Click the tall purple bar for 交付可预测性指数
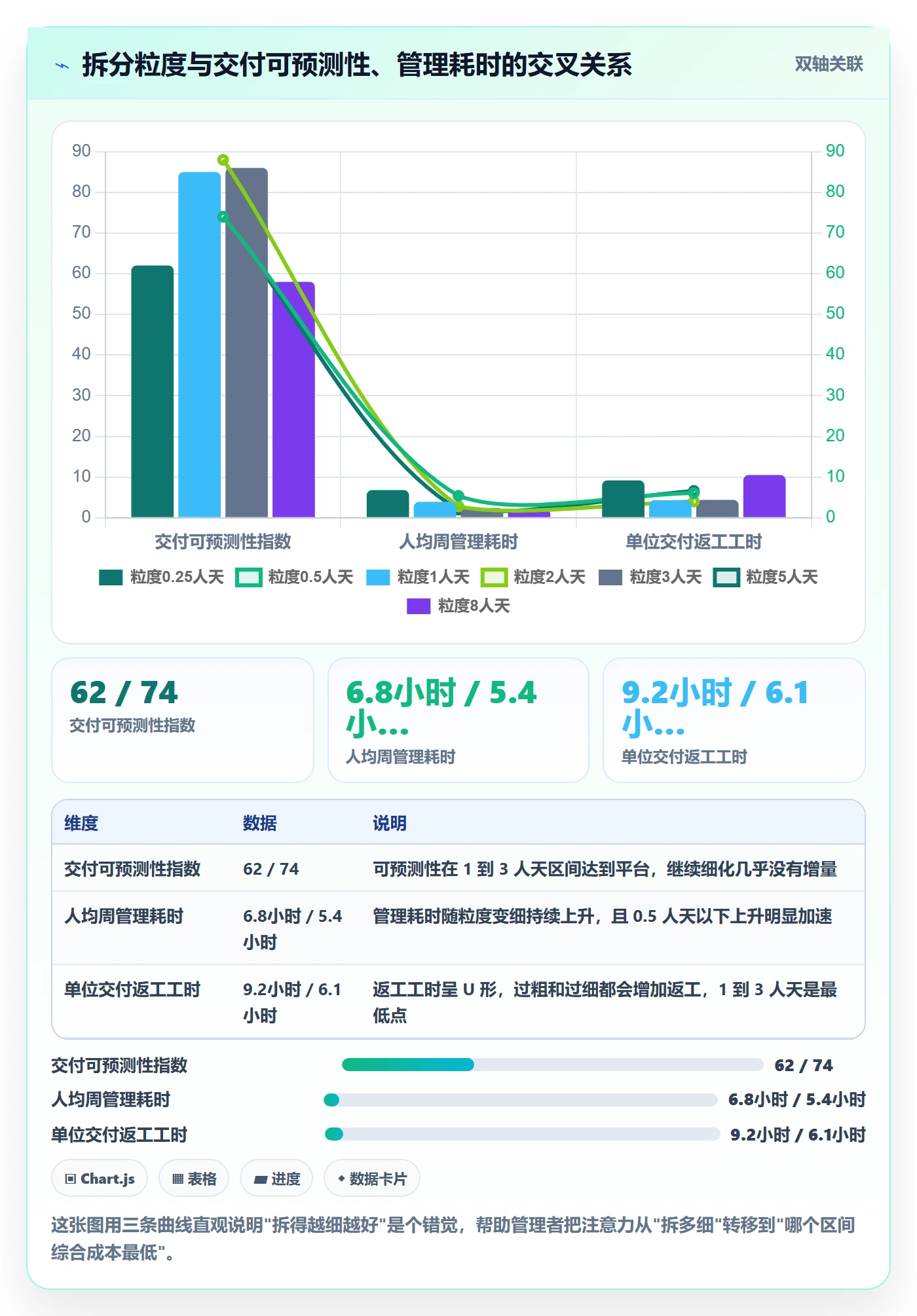917x1316 pixels. (x=293, y=399)
